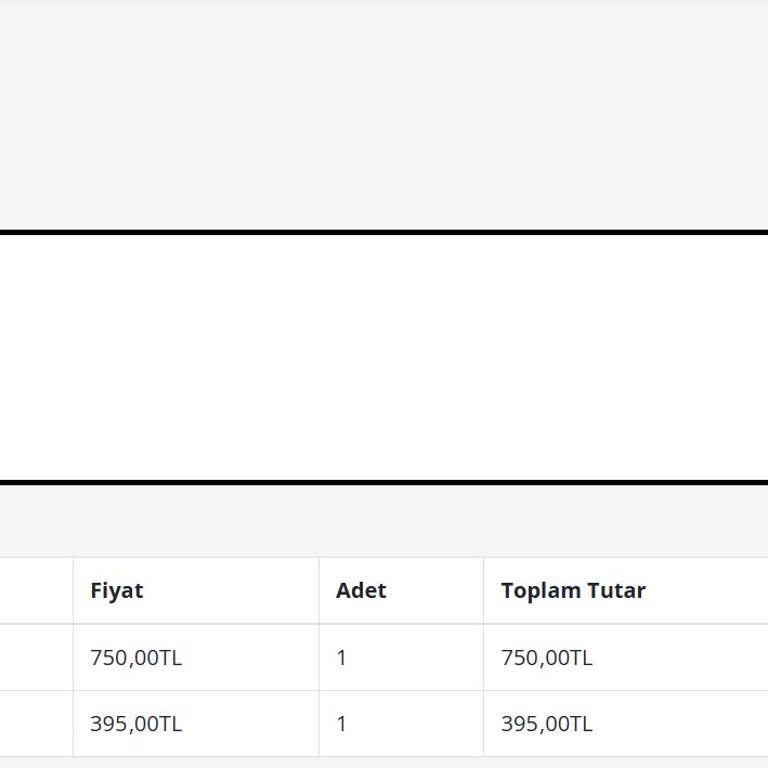The width and height of the screenshot is (768, 768).
Task: Select the Toplam Tutar column header
Action: (x=573, y=590)
